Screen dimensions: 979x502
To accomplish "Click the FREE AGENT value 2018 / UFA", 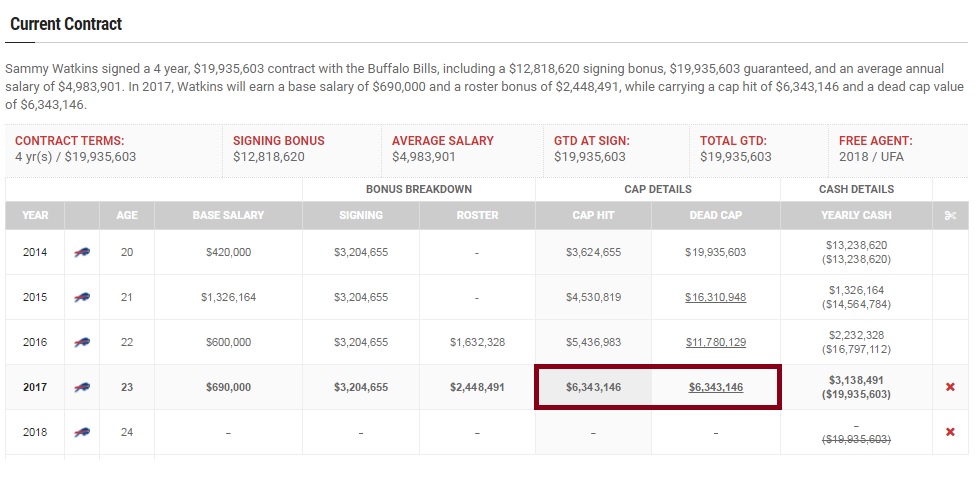I will coord(871,157).
